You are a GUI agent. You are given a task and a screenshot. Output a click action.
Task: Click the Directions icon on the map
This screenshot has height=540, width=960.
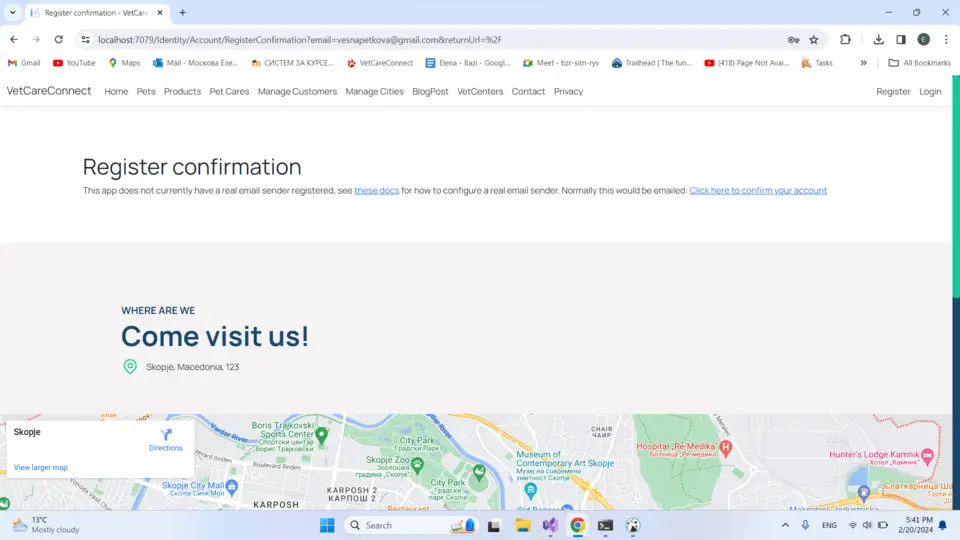[166, 436]
